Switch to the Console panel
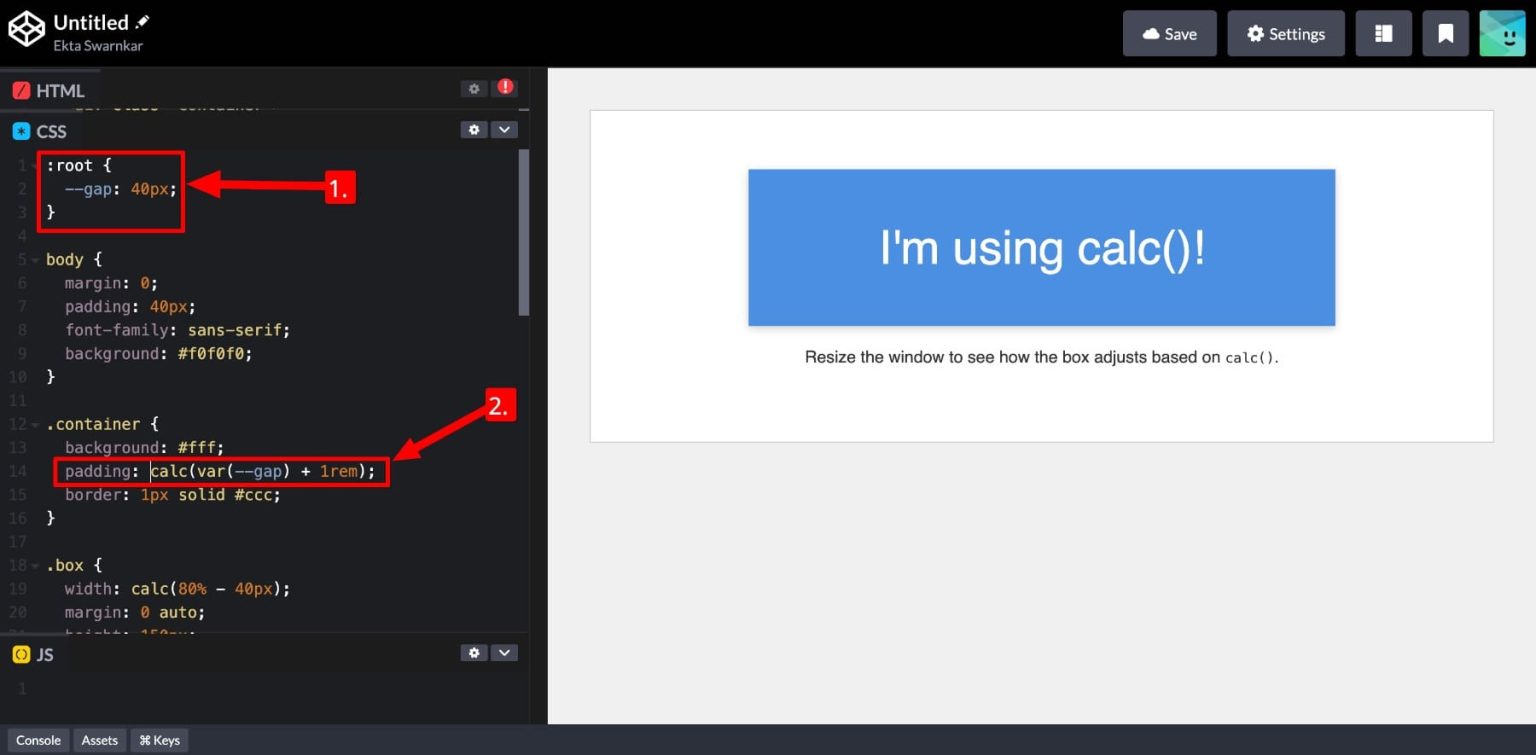Image resolution: width=1536 pixels, height=755 pixels. [x=38, y=740]
